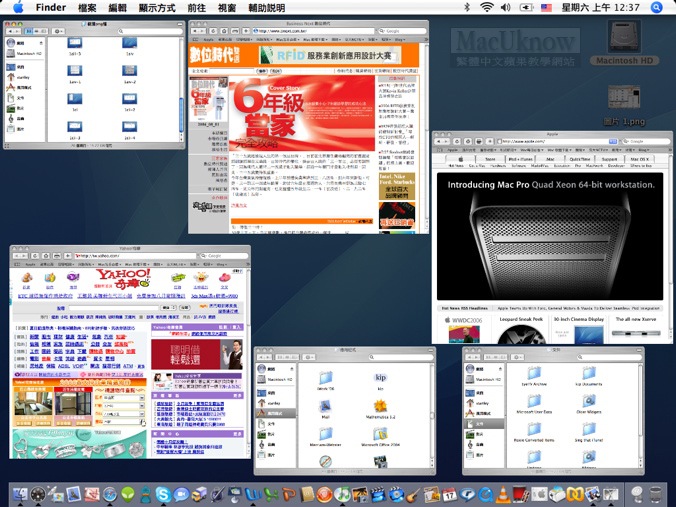
Task: Open the Finder menu
Action: 50,7
